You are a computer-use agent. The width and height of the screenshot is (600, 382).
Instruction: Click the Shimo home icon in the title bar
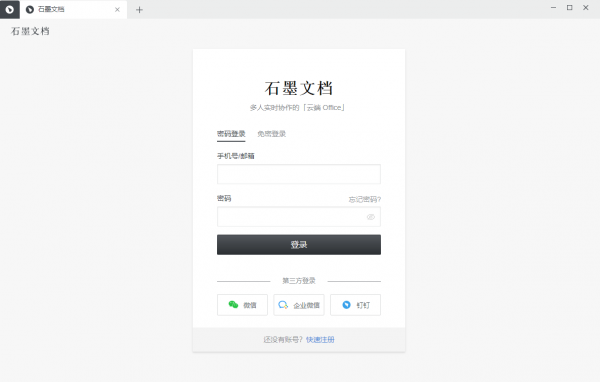coord(10,10)
